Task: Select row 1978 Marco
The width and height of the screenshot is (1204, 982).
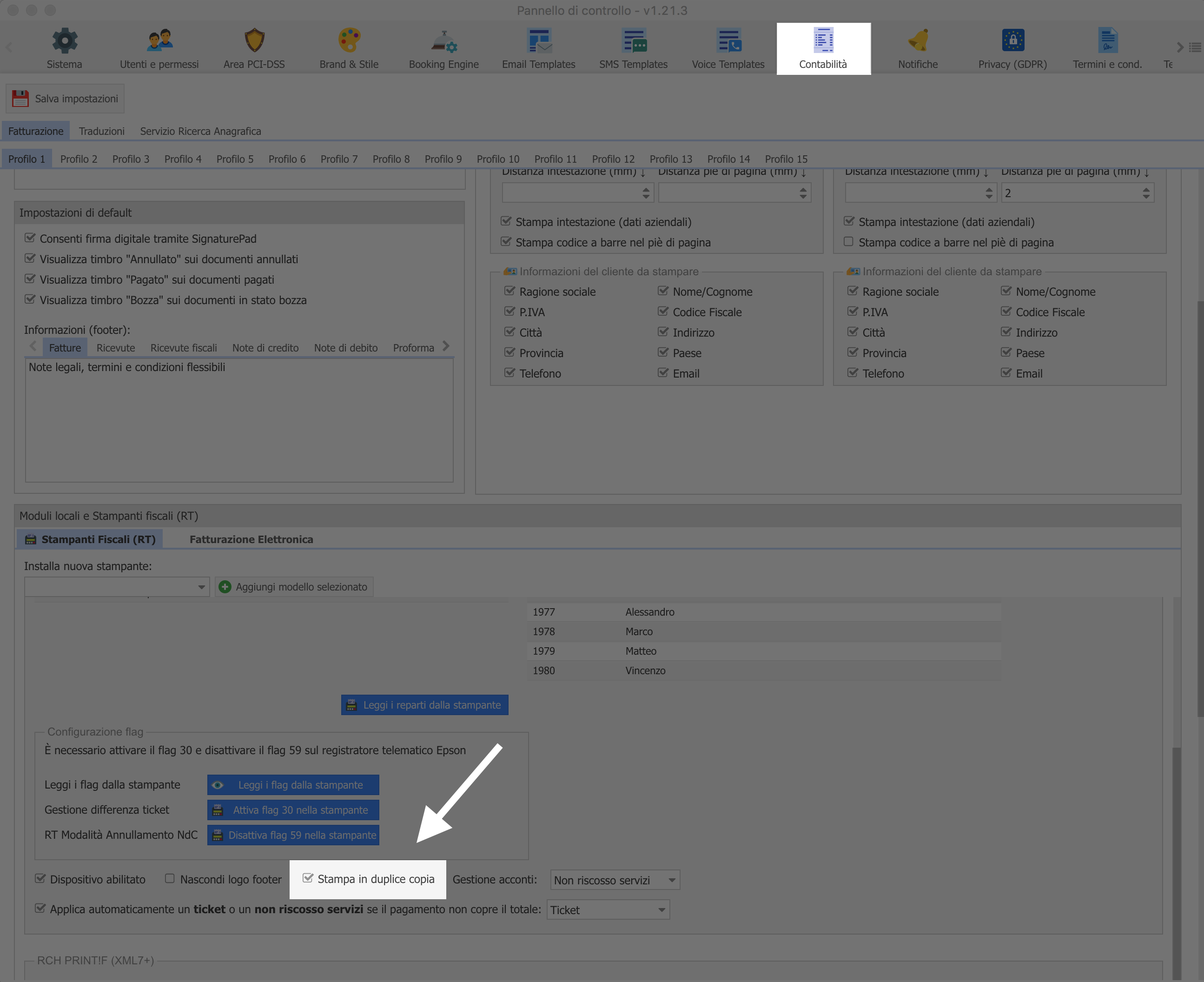Action: pos(764,631)
